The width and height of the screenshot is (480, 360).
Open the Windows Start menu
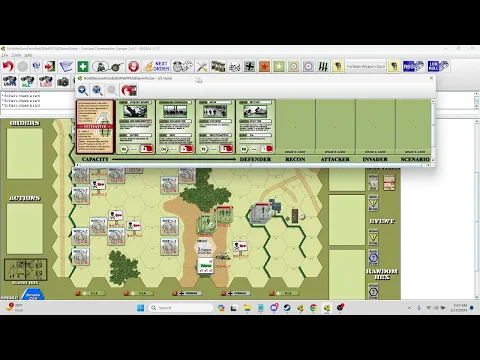point(141,308)
